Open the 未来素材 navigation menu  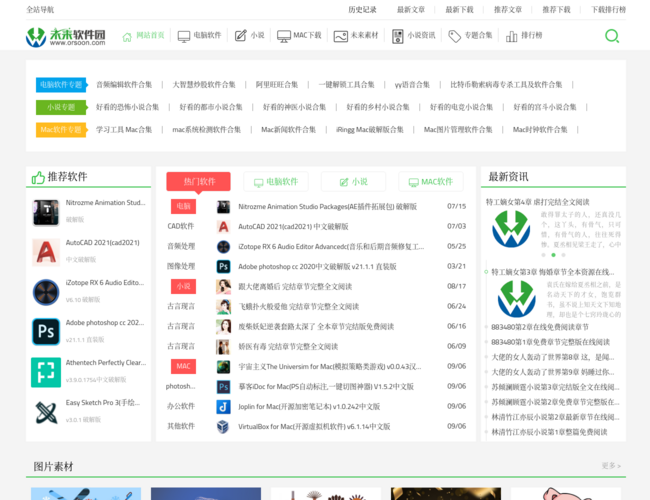pyautogui.click(x=356, y=36)
